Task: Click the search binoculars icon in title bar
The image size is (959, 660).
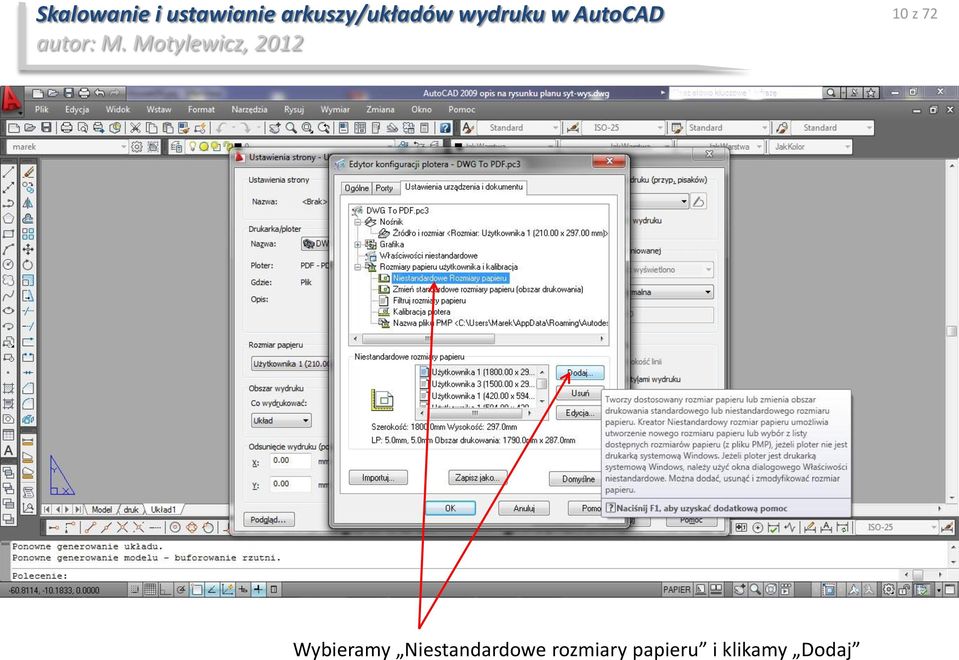Action: pos(831,93)
